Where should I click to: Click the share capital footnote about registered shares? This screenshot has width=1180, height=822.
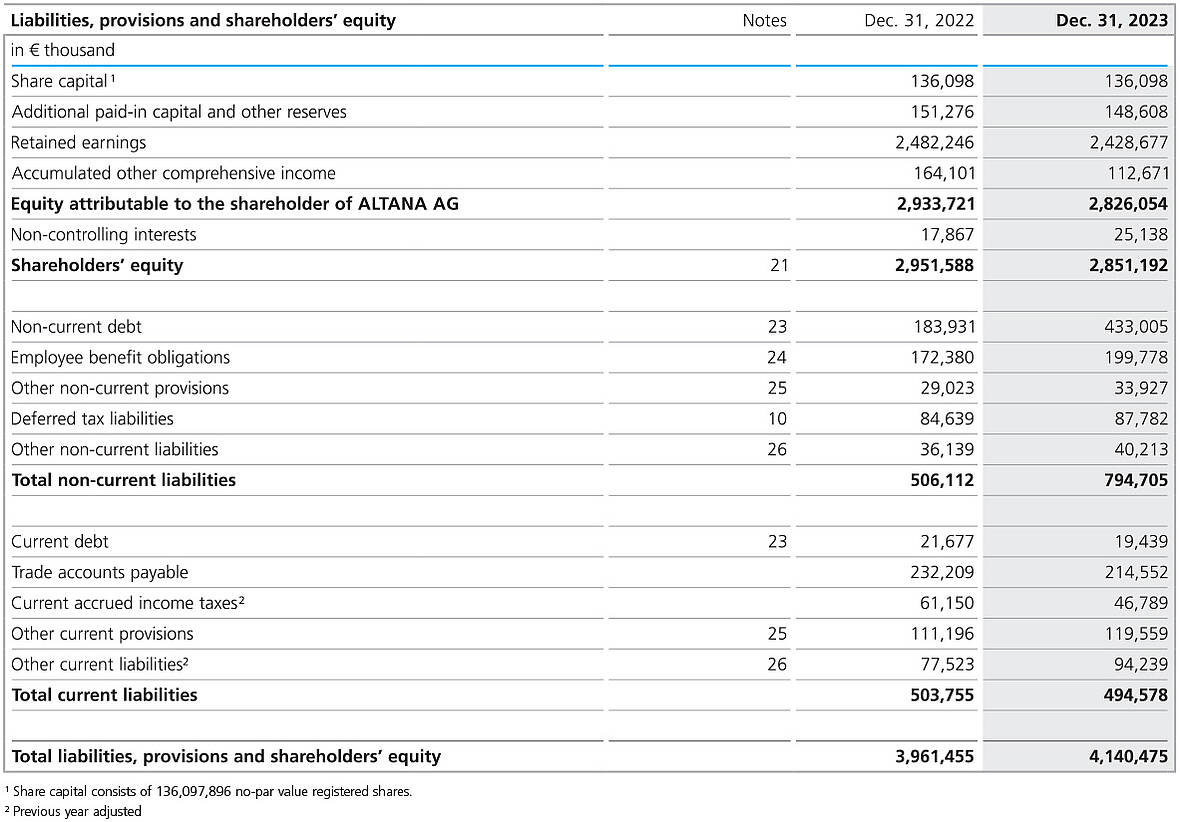coord(210,792)
